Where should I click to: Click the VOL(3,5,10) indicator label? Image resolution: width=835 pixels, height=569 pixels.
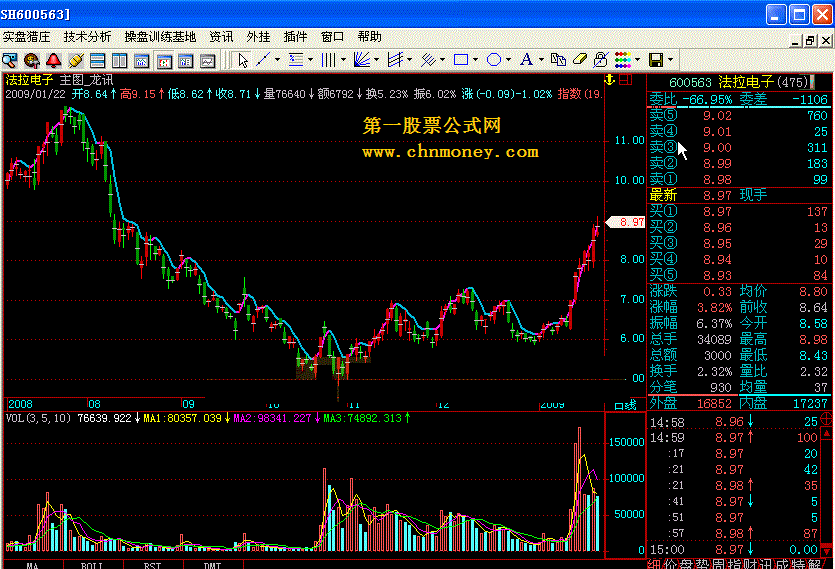tap(38, 418)
